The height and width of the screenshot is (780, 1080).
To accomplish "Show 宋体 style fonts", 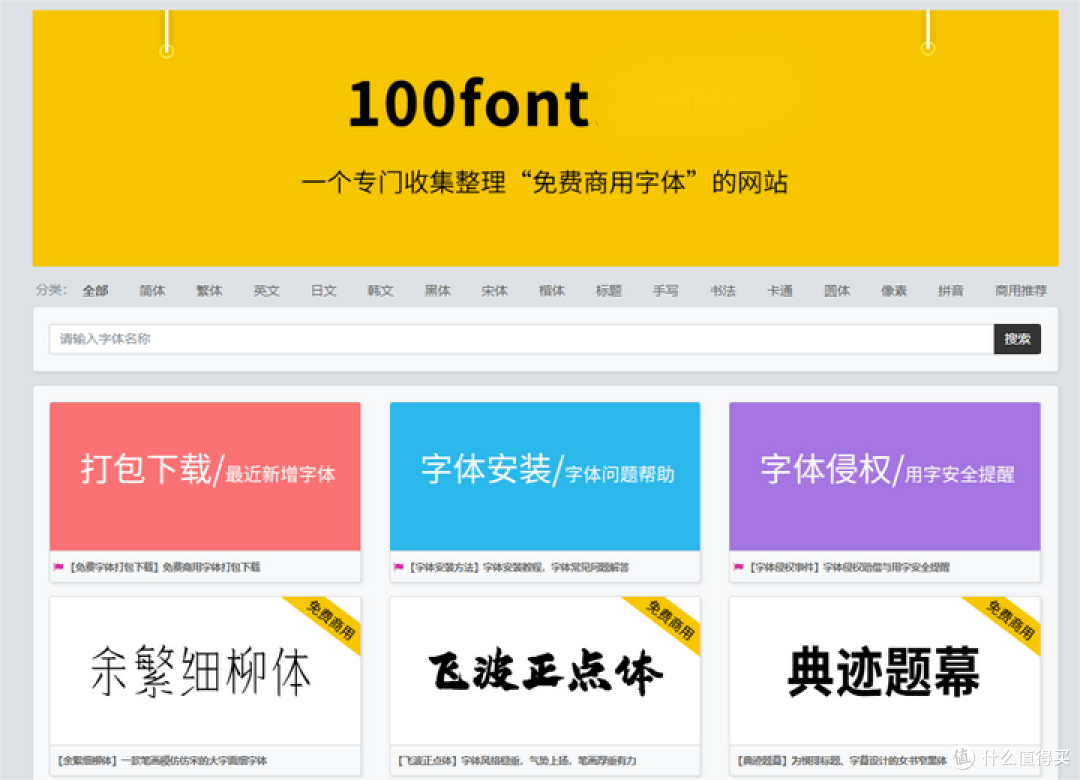I will [495, 291].
